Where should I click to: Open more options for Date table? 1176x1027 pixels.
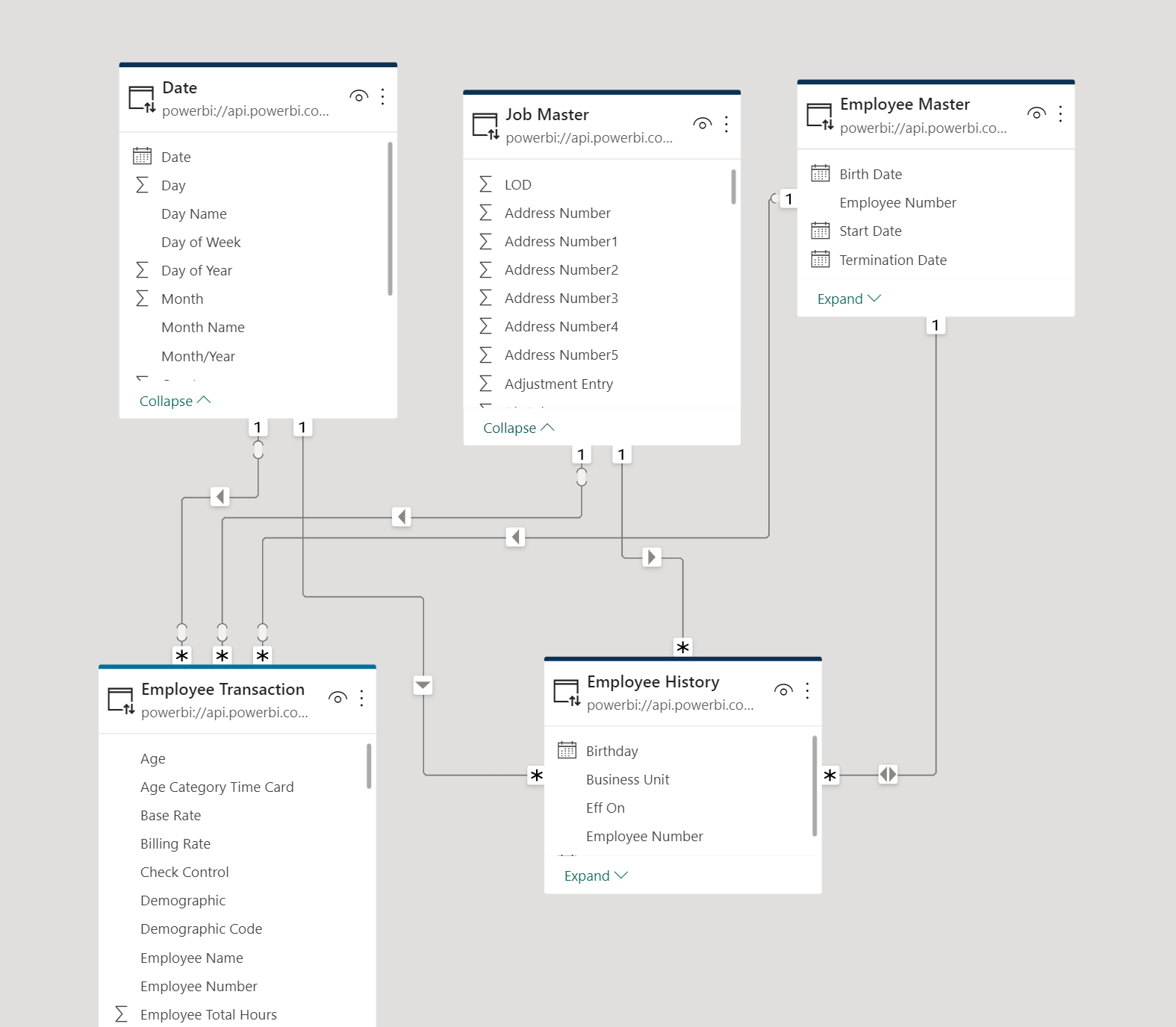[x=382, y=96]
